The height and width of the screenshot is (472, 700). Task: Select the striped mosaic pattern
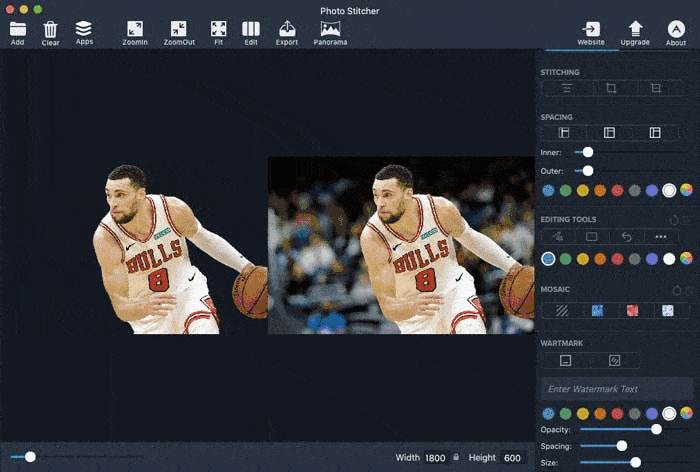[563, 311]
